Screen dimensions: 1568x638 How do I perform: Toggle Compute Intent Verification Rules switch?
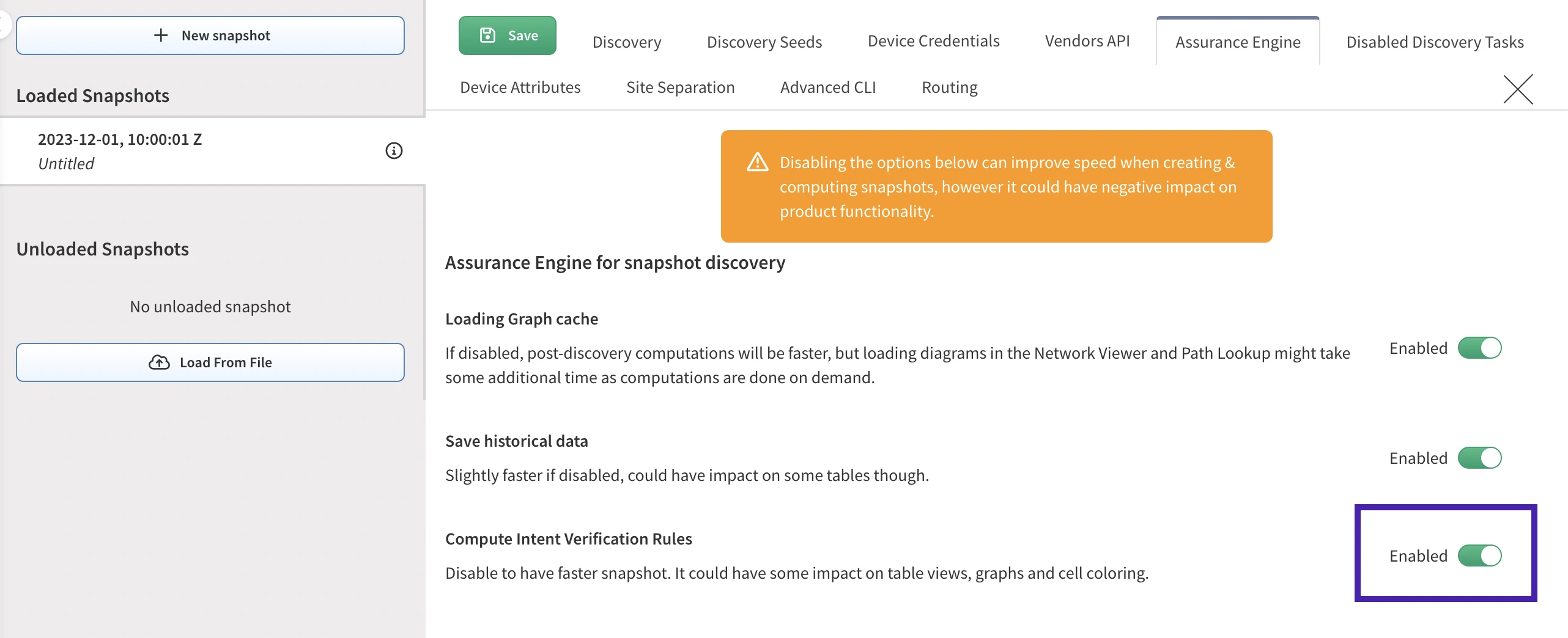1479,556
